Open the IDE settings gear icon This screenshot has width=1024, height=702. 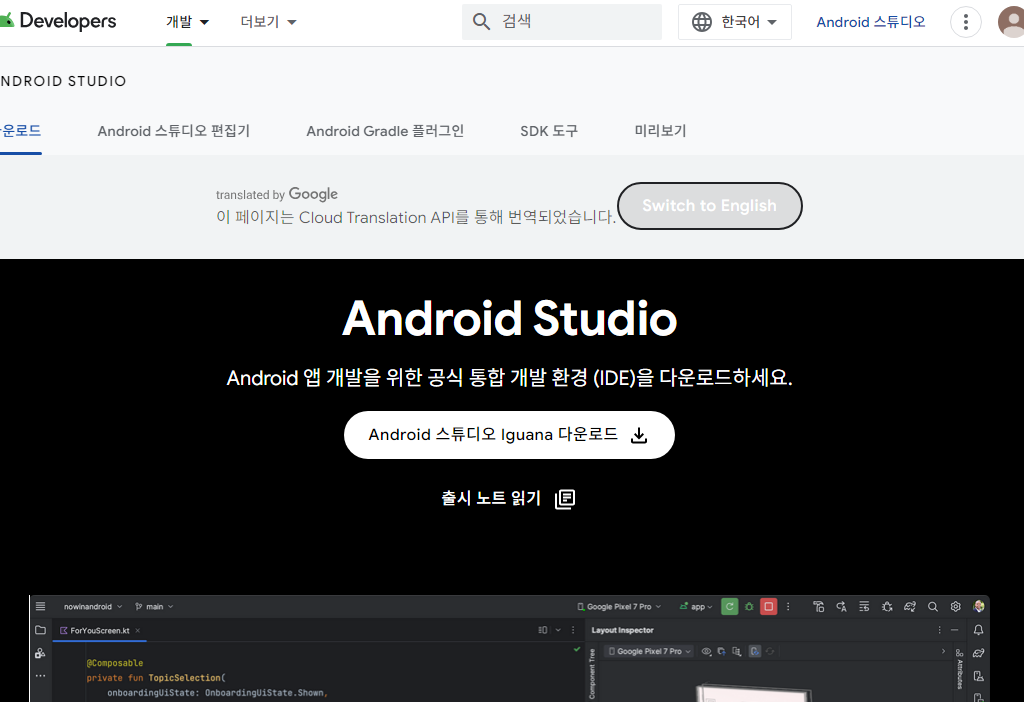[955, 607]
